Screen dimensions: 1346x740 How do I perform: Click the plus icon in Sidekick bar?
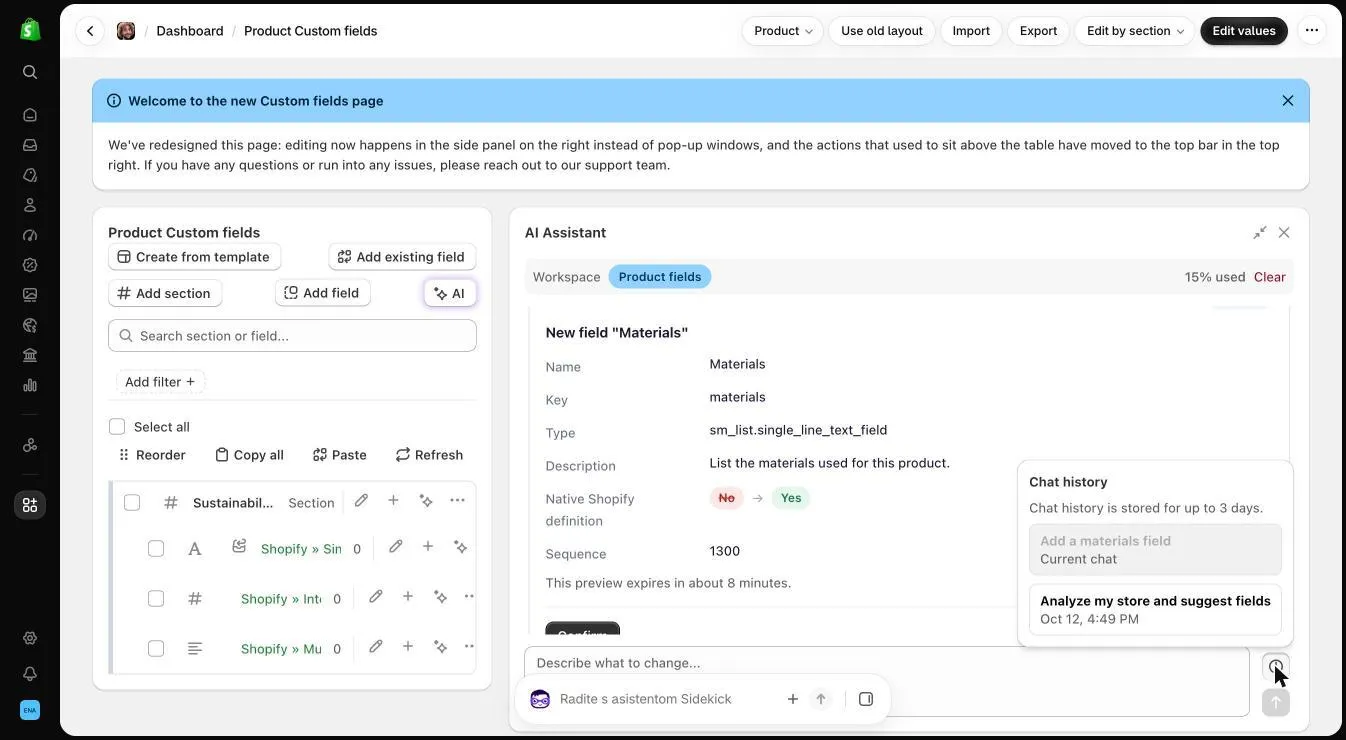[793, 699]
